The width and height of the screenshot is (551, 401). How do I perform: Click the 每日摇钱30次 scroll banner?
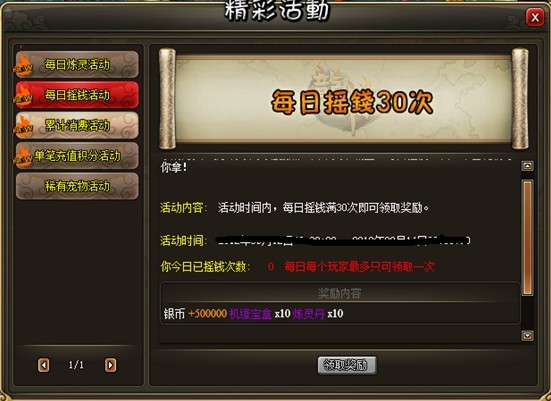coord(344,99)
